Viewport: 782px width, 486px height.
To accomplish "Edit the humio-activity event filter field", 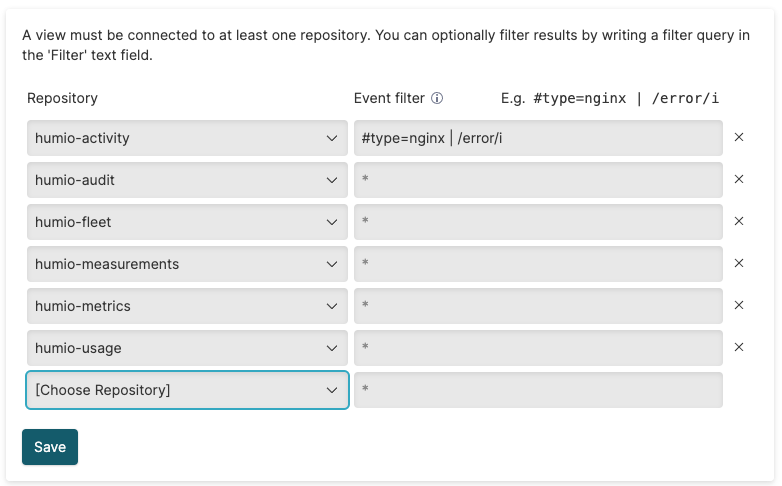I will pyautogui.click(x=538, y=138).
